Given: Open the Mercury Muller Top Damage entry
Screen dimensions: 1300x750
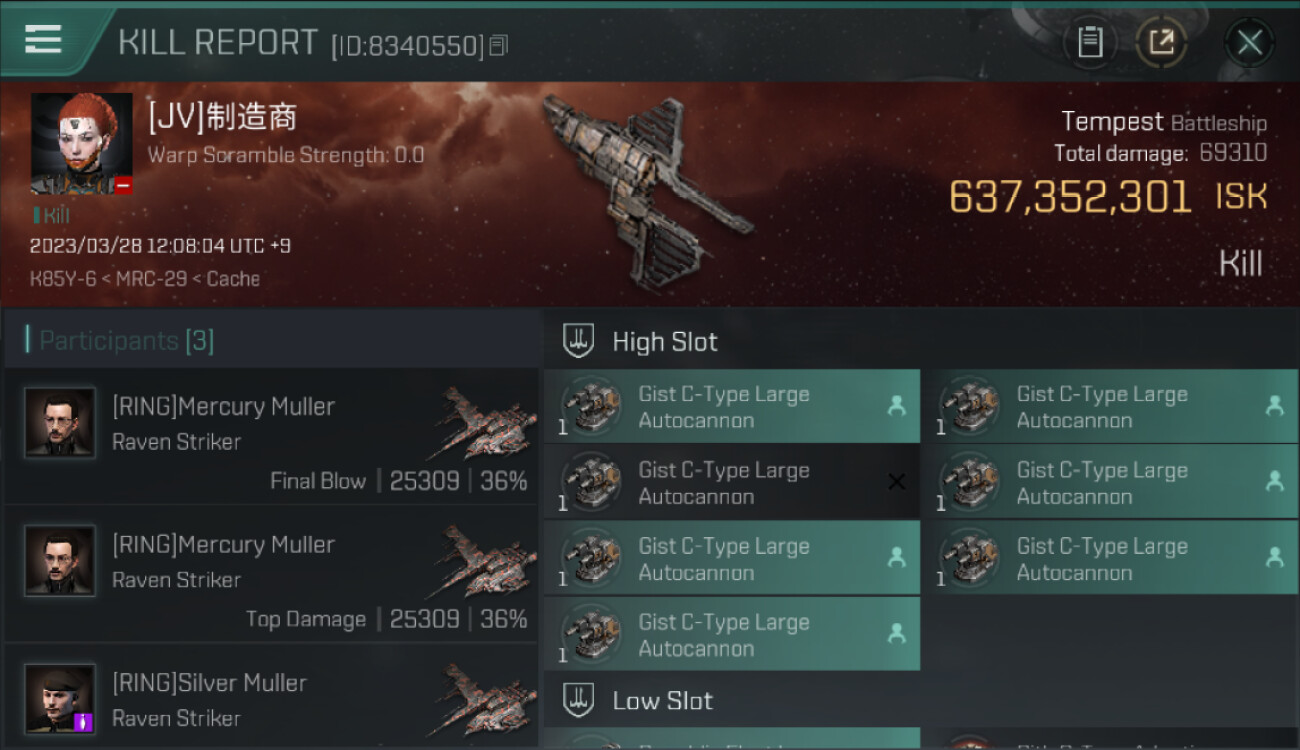Looking at the screenshot, I should (271, 574).
